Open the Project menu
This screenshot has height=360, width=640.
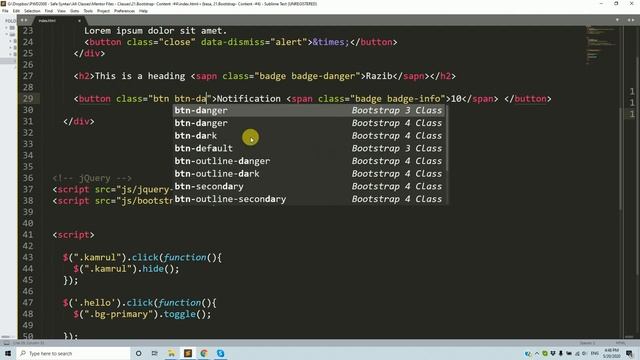click(x=103, y=11)
